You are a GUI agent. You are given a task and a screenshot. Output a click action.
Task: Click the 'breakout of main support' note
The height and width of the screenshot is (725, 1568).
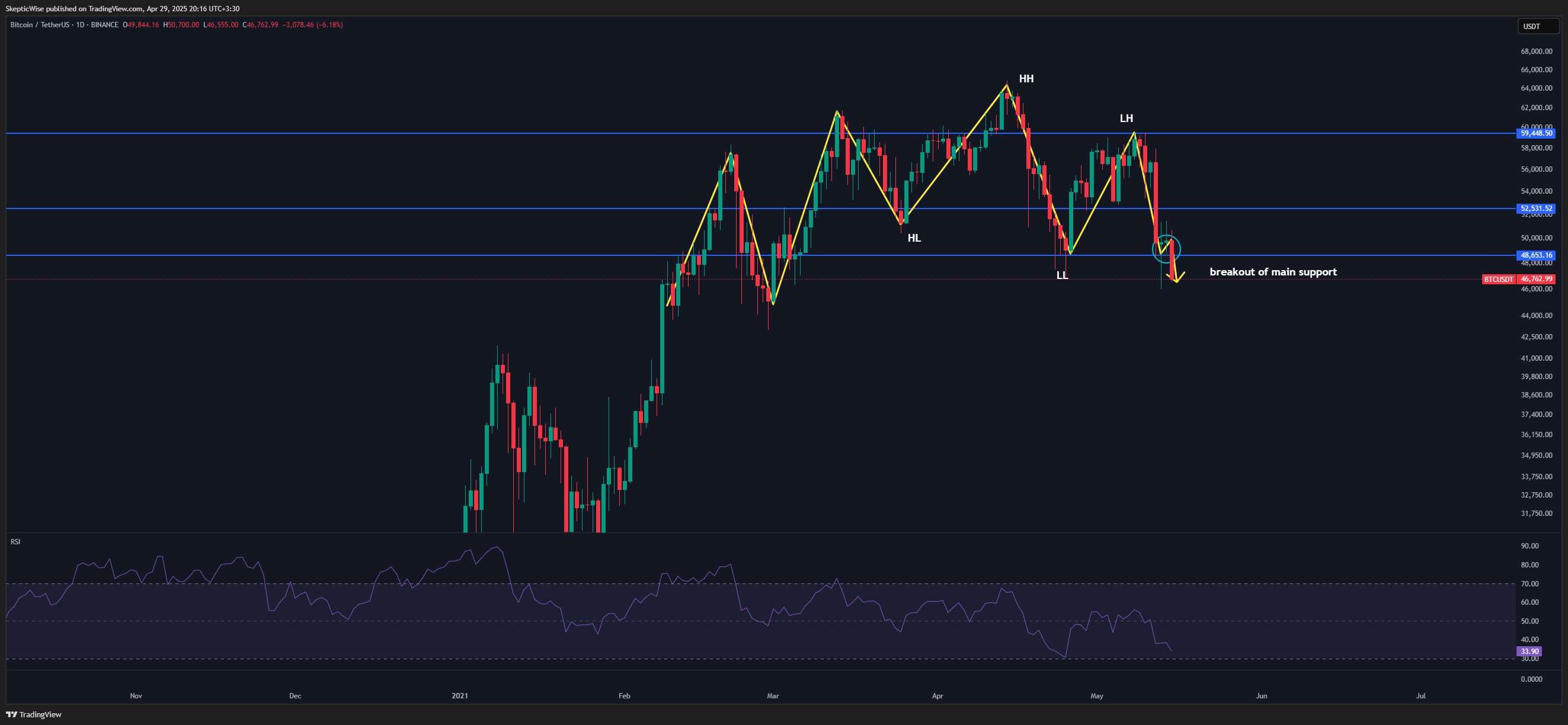[1273, 272]
